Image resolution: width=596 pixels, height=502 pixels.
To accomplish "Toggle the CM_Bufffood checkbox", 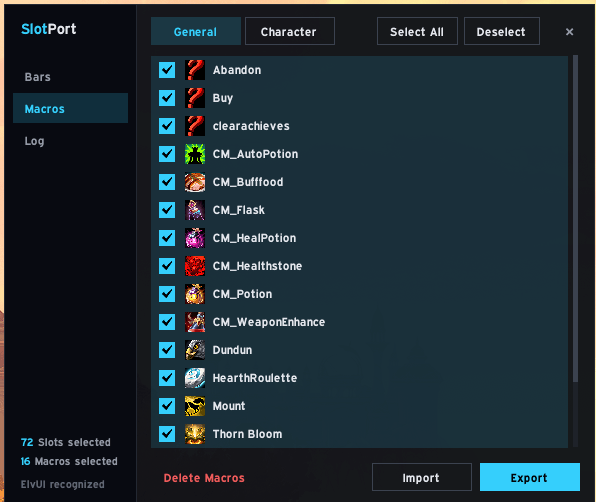I will (x=167, y=182).
